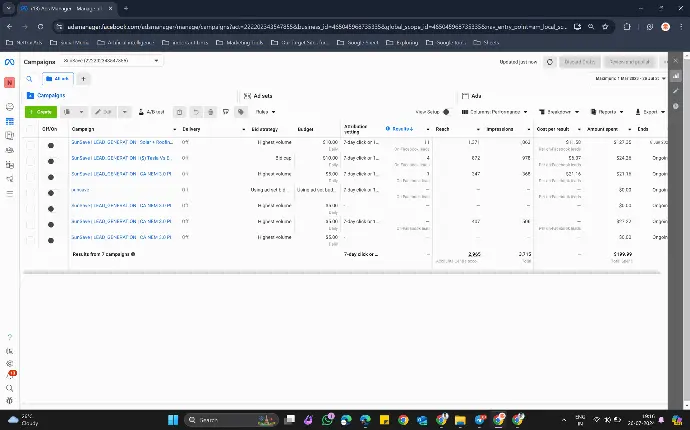
Task: Toggle on/off switch for Tesla Vs campaign
Action: tap(51, 161)
